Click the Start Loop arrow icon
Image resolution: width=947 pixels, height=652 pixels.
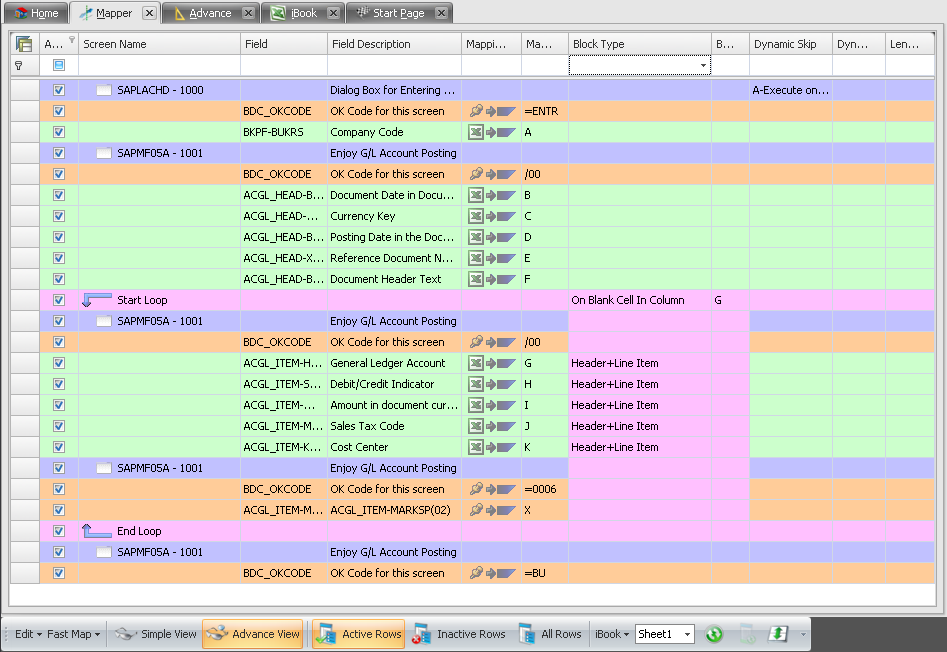(97, 299)
